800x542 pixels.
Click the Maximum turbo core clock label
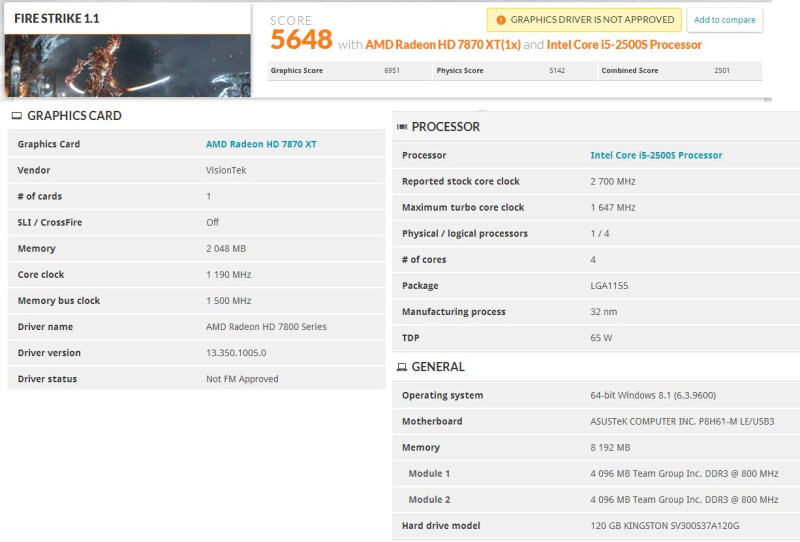pyautogui.click(x=463, y=207)
